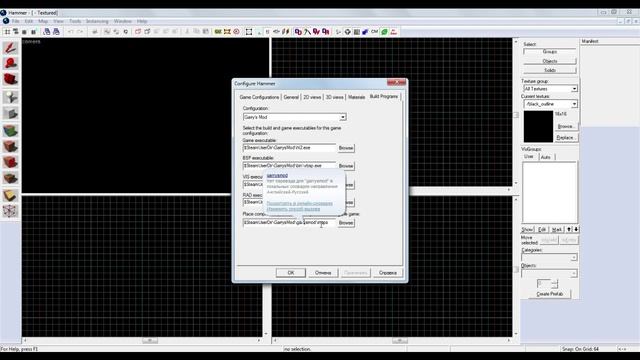Click the green leaf toolbar icon
The height and width of the screenshot is (360, 640).
[x=384, y=32]
